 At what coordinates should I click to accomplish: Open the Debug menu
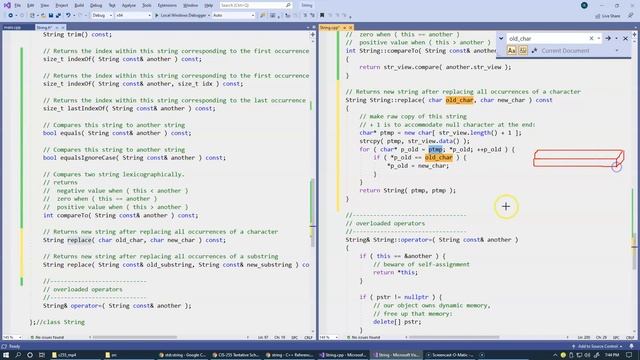(96, 5)
